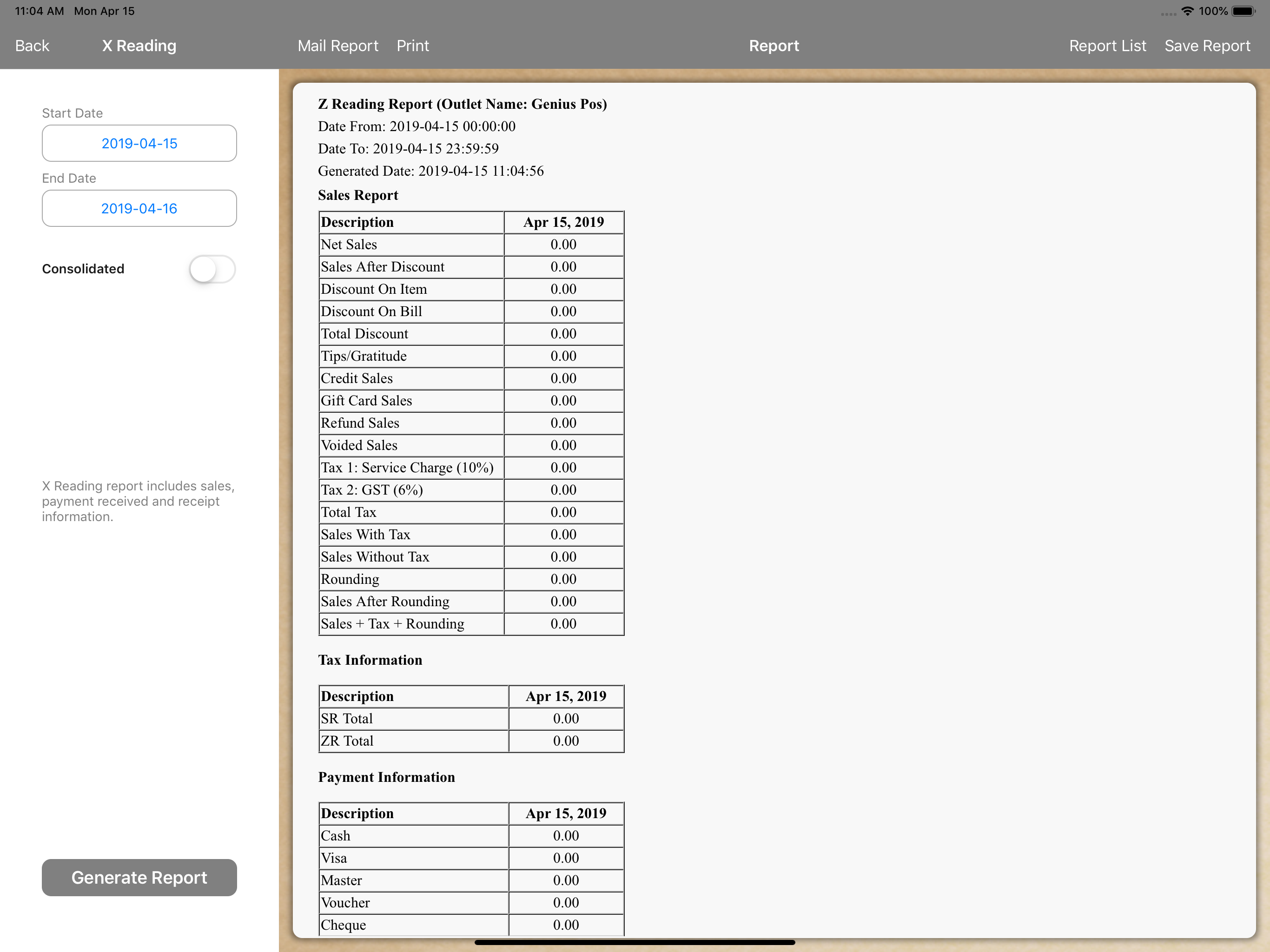Select the Cash payment row
Viewport: 1270px width, 952px height.
471,836
